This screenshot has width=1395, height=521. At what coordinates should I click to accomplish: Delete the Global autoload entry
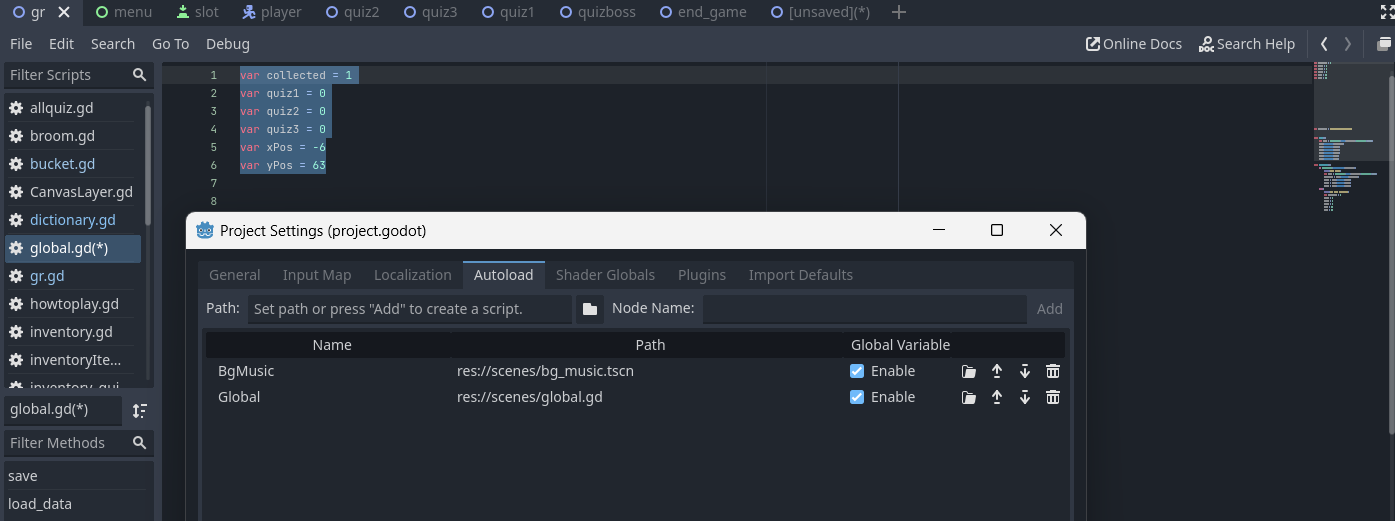1052,397
